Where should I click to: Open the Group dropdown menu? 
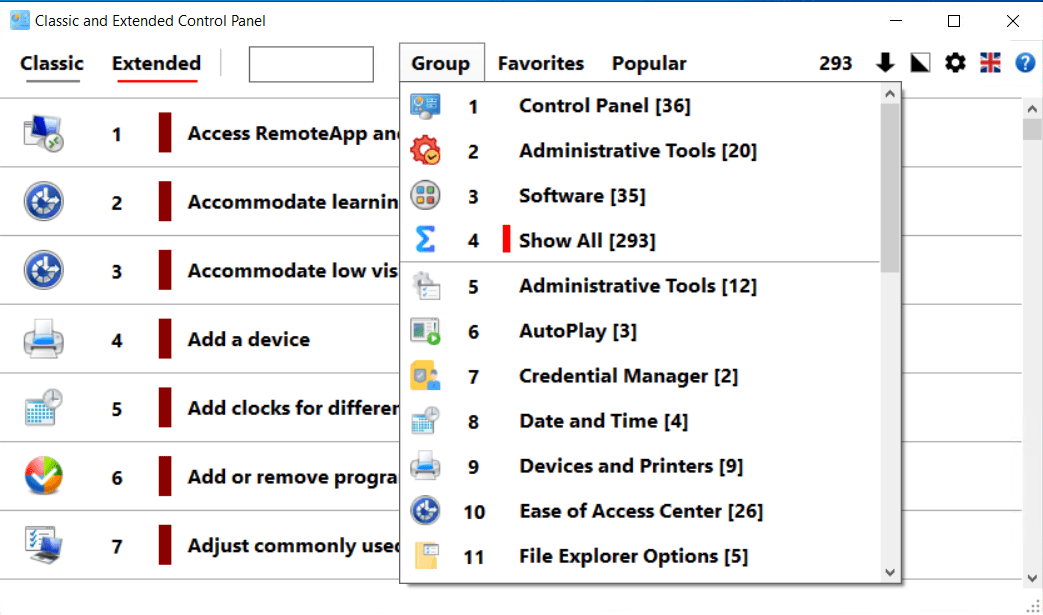[x=440, y=63]
